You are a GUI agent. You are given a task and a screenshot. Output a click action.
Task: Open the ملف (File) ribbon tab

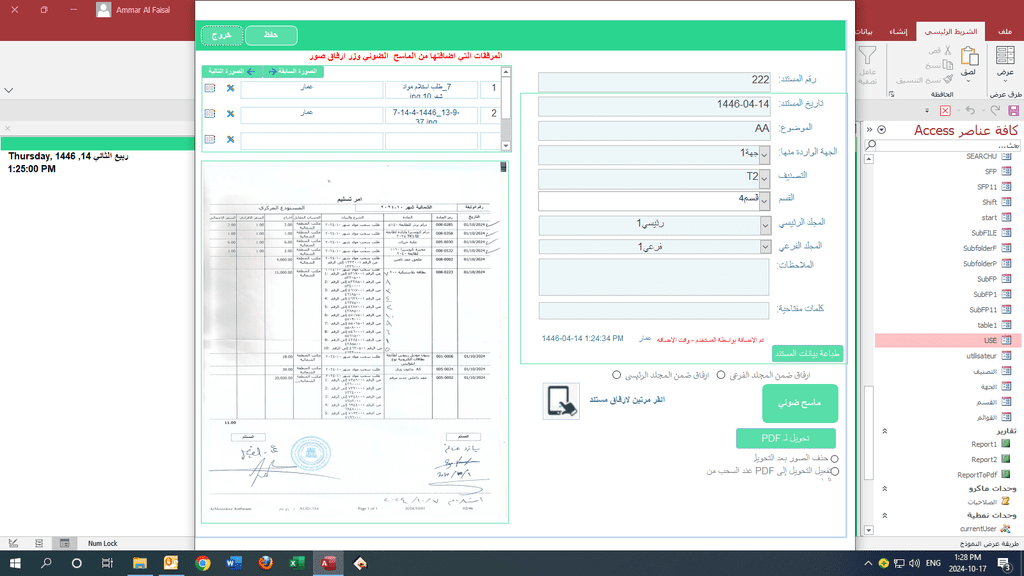[1004, 31]
